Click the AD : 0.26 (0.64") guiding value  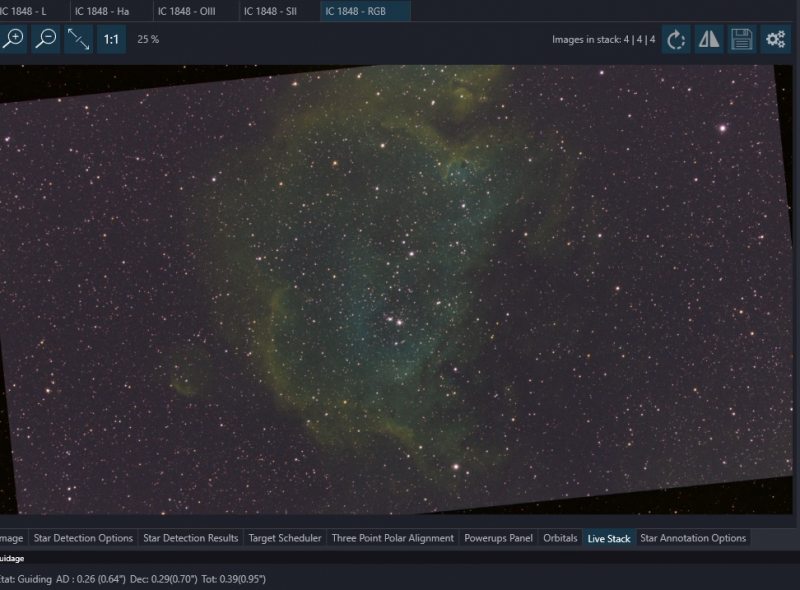[x=91, y=579]
